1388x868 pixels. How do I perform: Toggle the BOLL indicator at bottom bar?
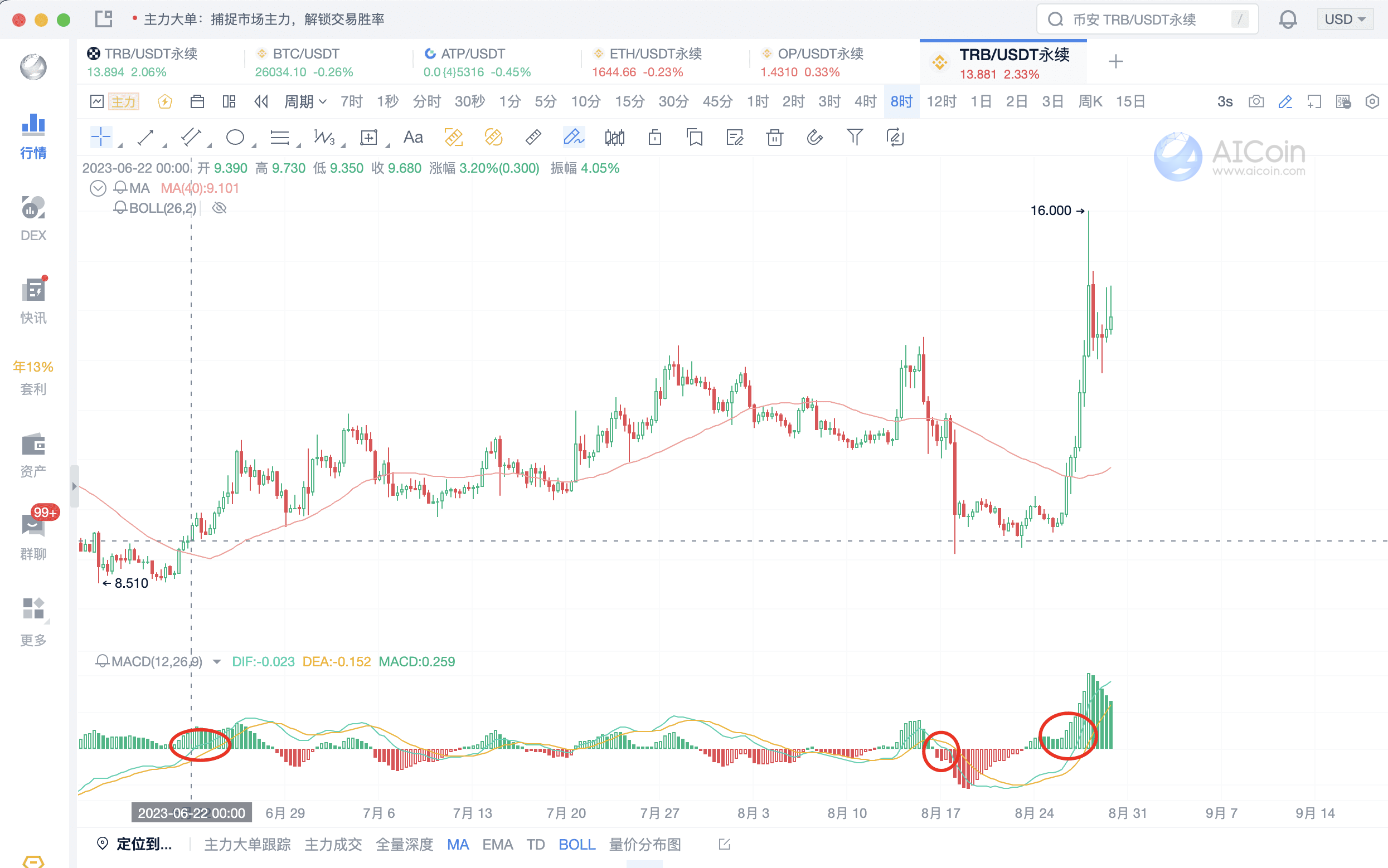[x=576, y=845]
